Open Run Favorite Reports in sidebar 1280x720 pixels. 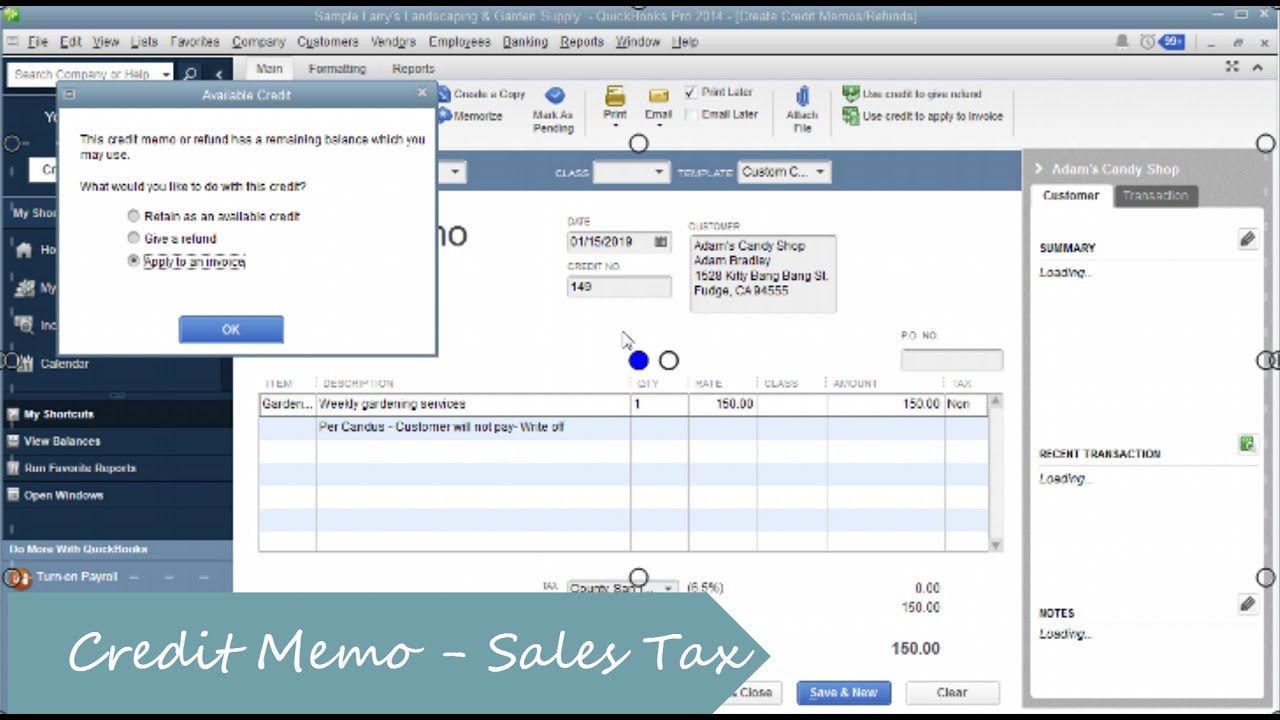[80, 468]
